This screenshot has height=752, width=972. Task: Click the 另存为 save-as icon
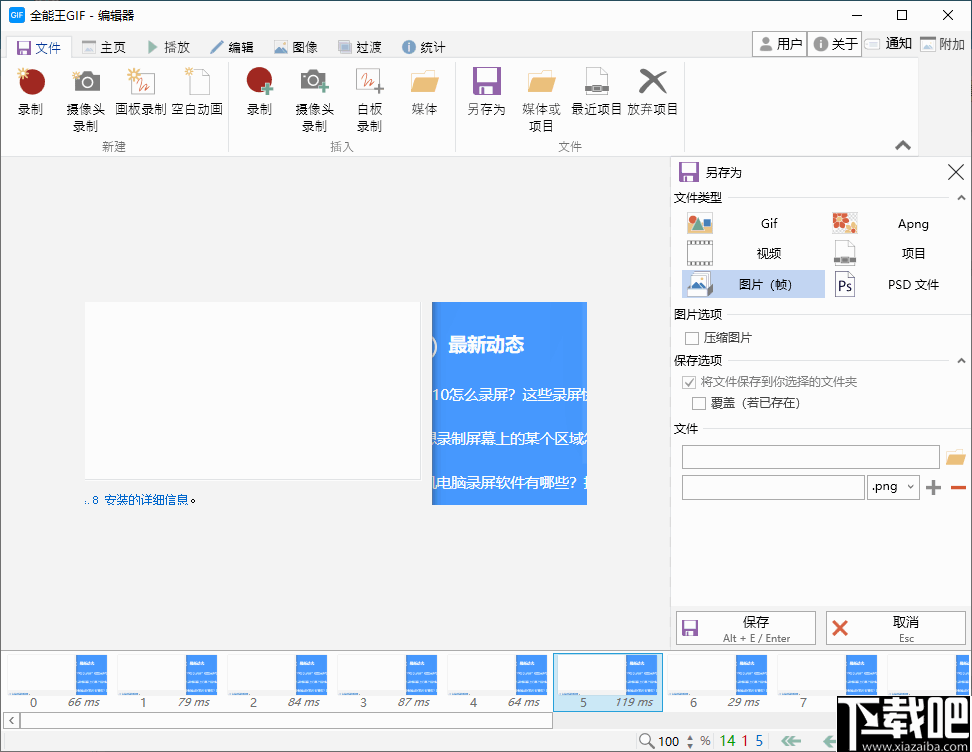click(x=487, y=95)
